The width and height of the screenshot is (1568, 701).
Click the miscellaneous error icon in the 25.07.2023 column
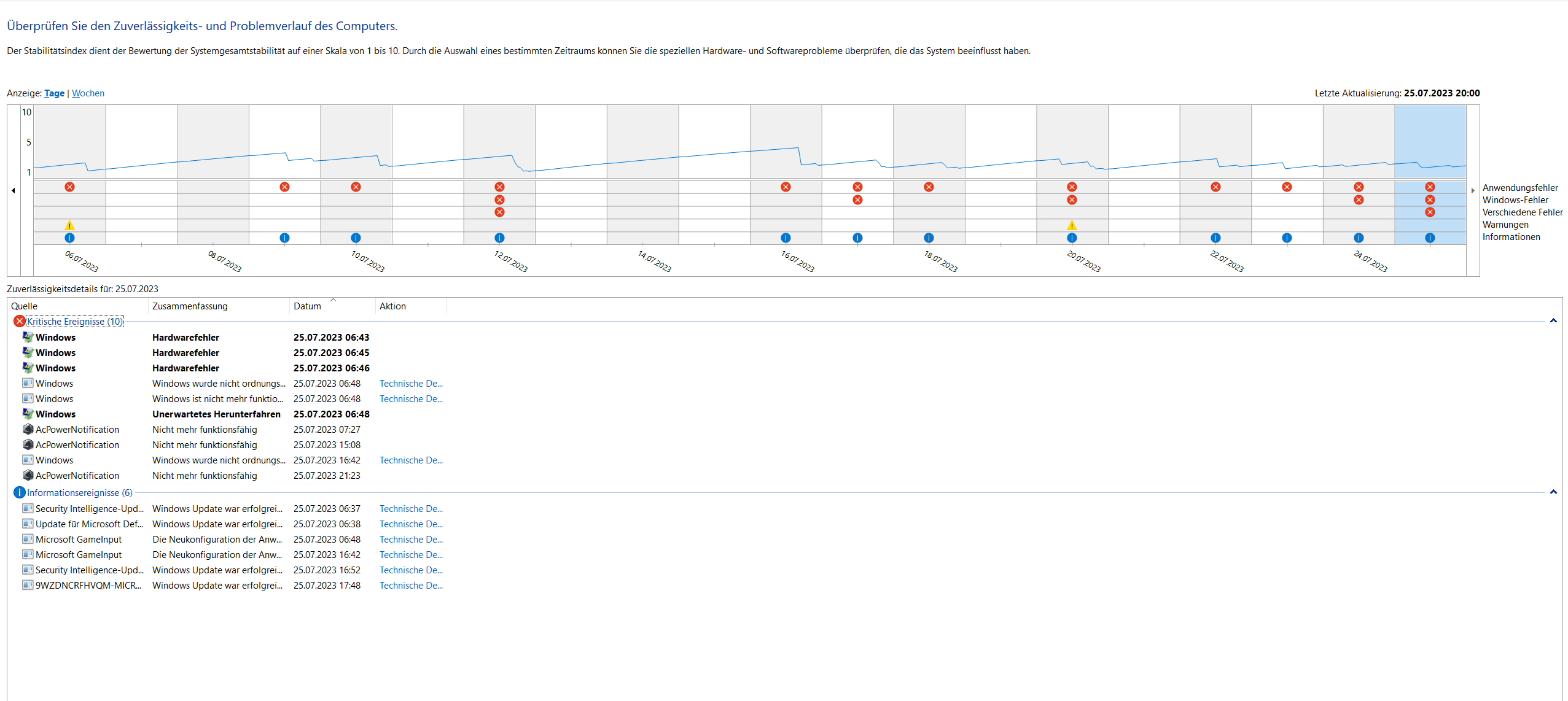click(1430, 212)
